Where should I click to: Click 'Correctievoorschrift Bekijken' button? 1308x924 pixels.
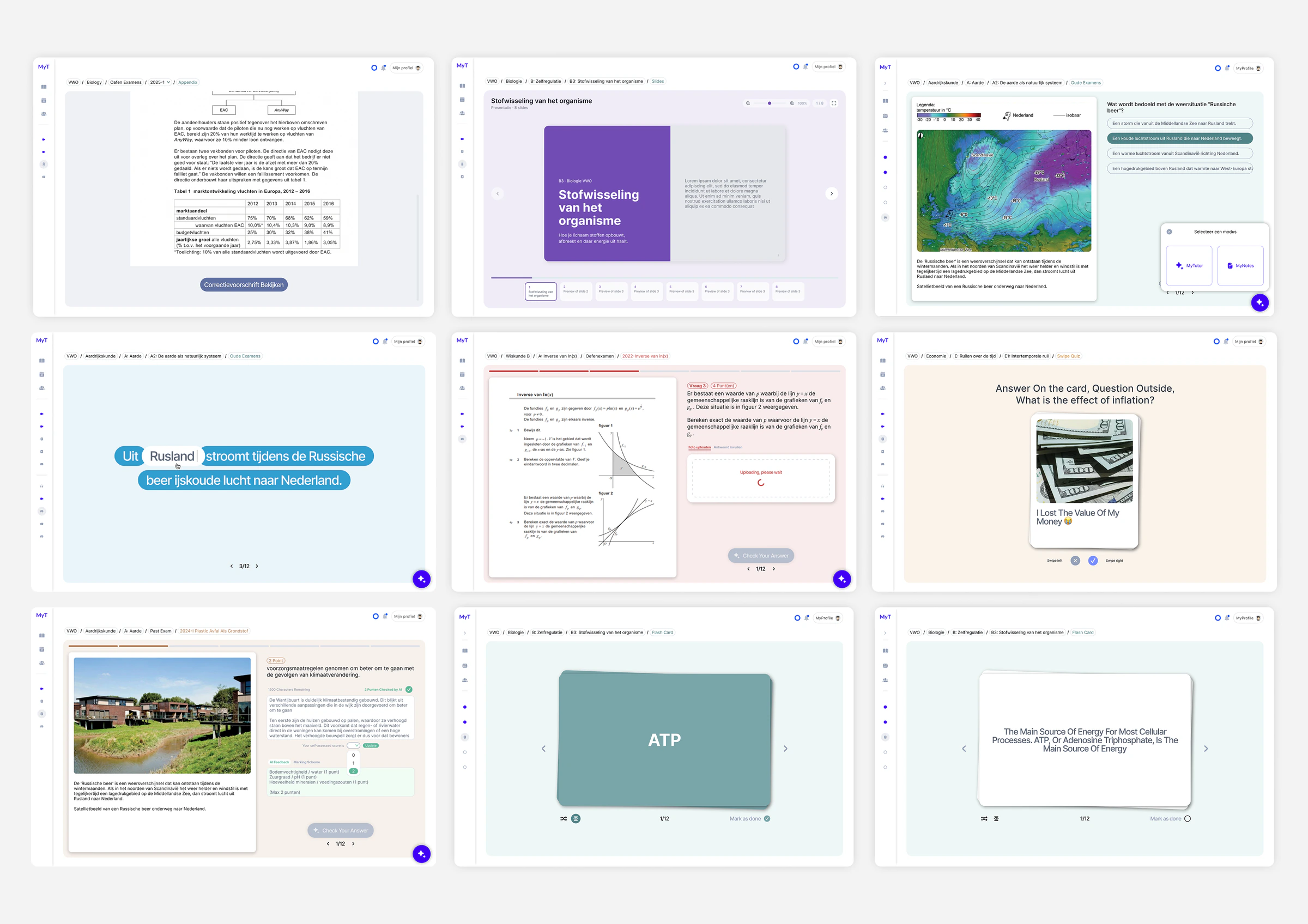244,284
